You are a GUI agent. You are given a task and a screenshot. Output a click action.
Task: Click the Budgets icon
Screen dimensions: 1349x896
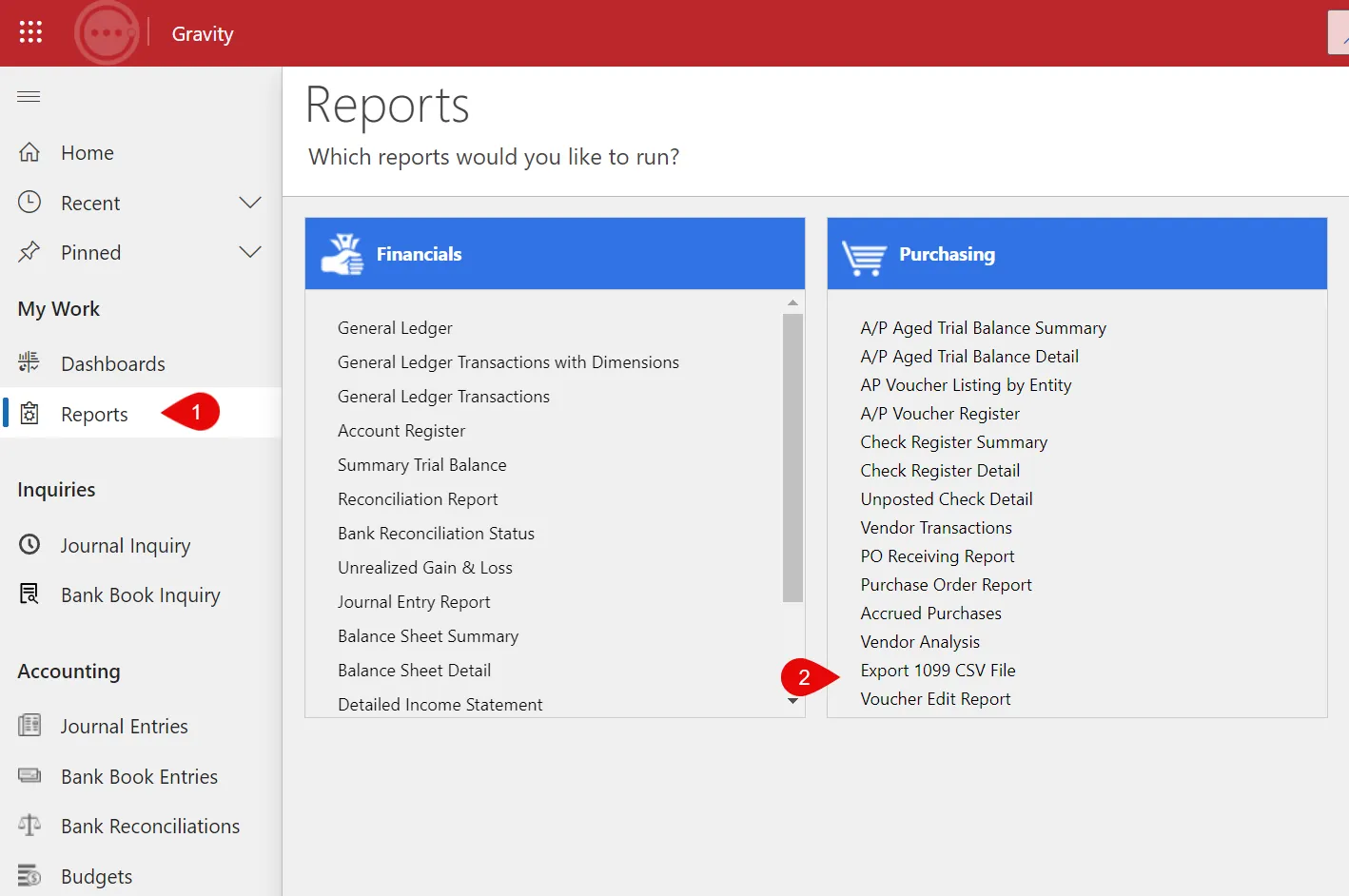(29, 875)
